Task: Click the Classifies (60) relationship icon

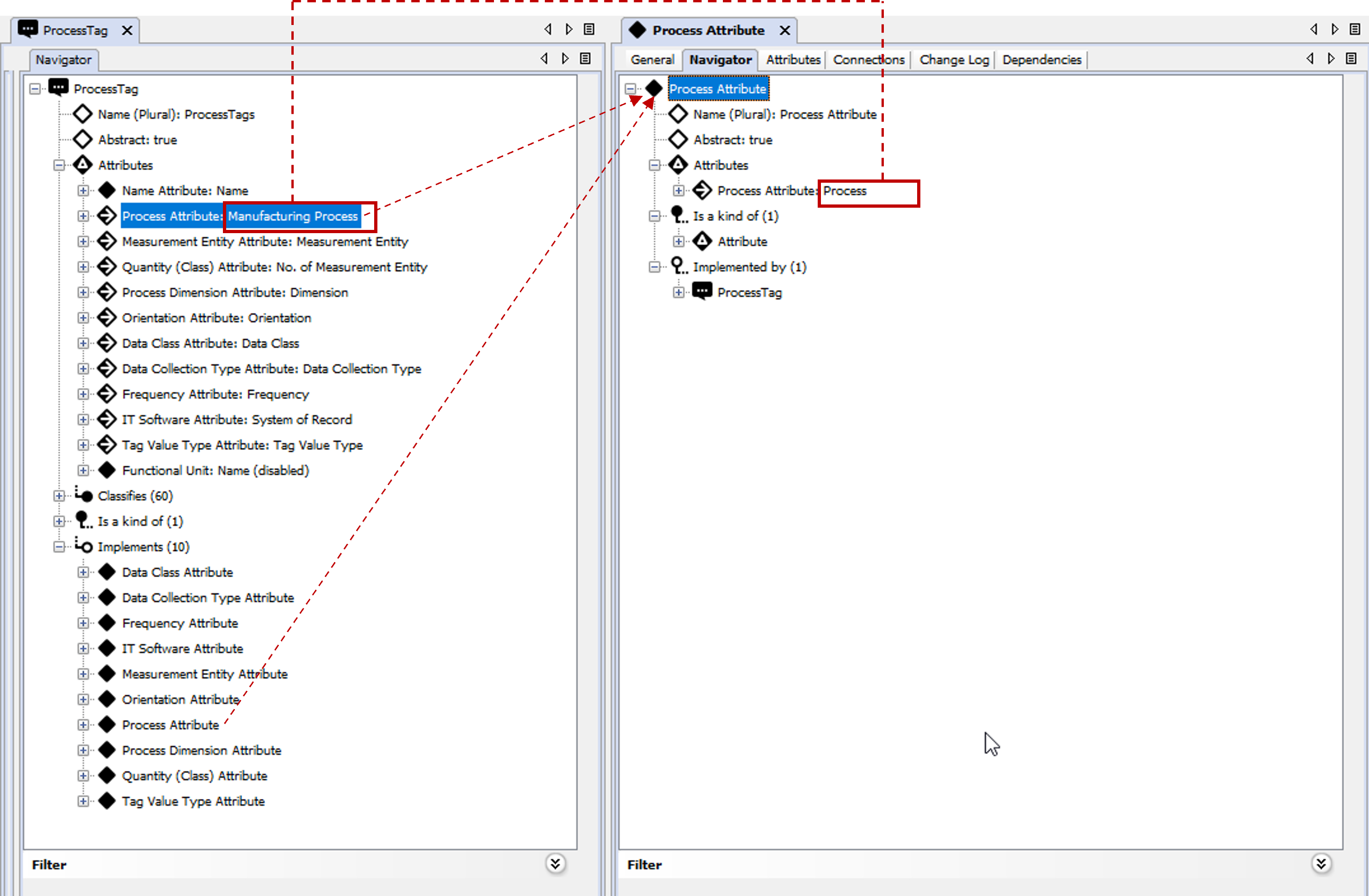Action: (x=83, y=495)
